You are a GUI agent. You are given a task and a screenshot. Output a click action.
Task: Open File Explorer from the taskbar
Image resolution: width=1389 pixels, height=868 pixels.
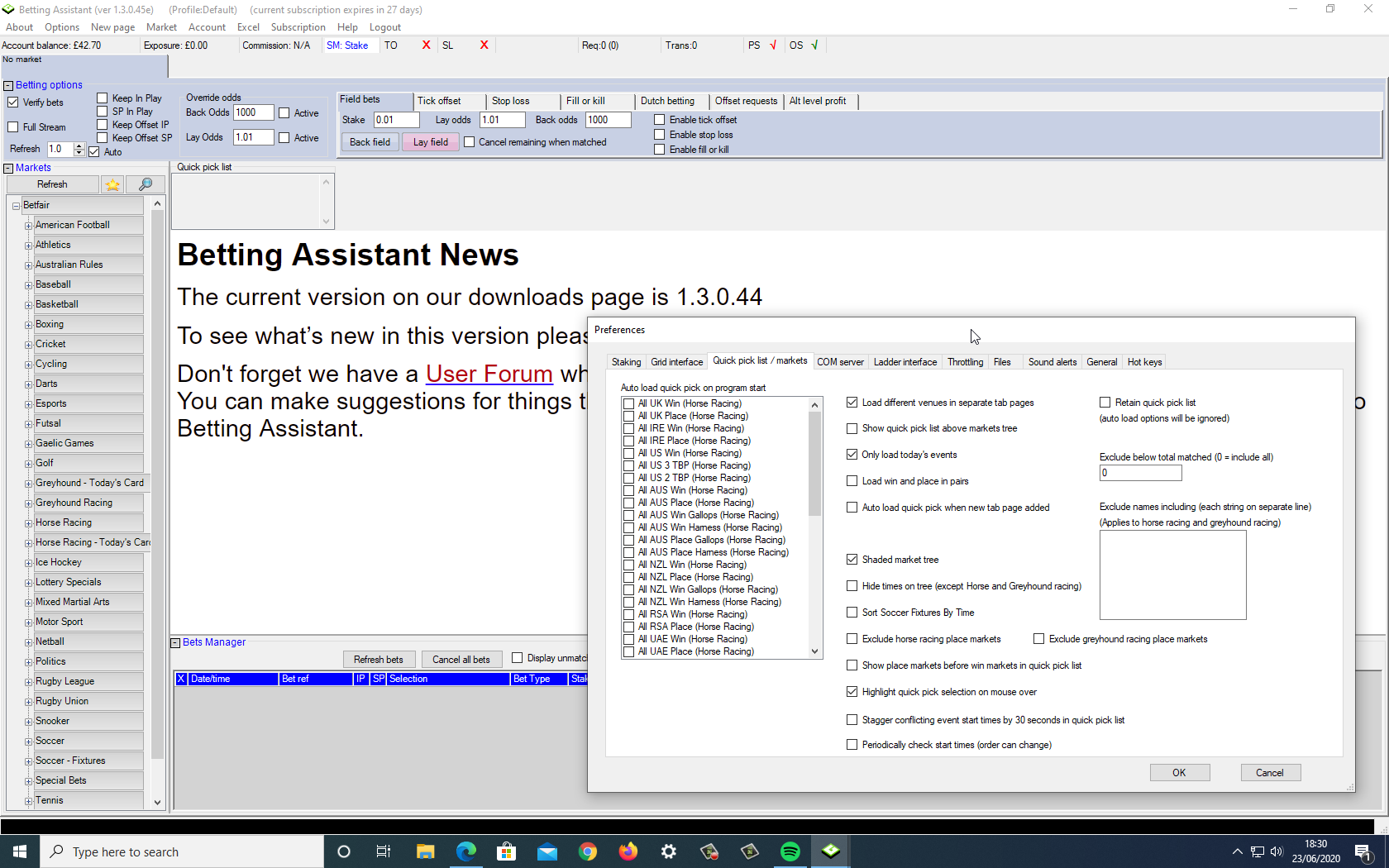click(x=425, y=851)
